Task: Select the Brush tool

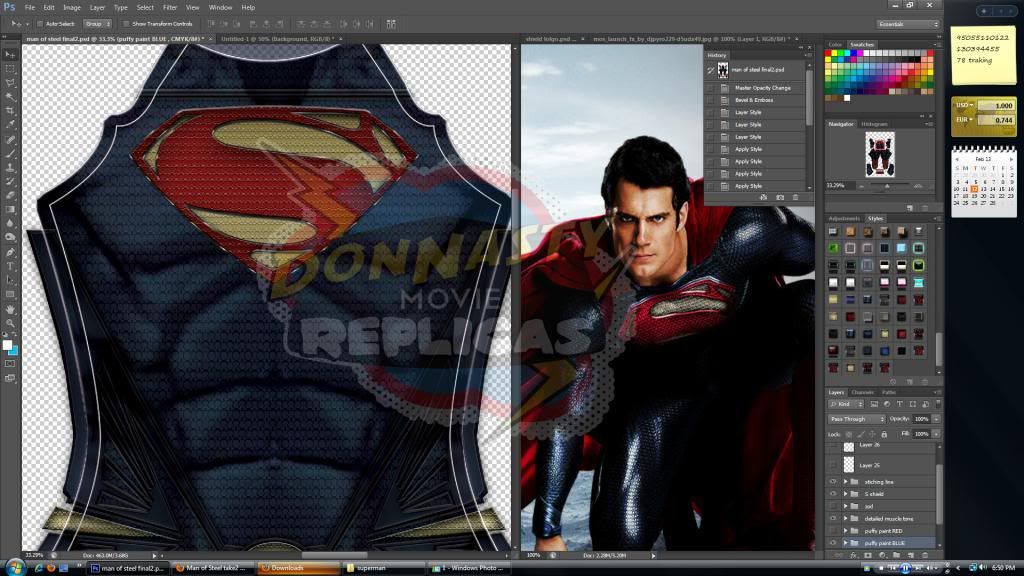Action: [10, 153]
